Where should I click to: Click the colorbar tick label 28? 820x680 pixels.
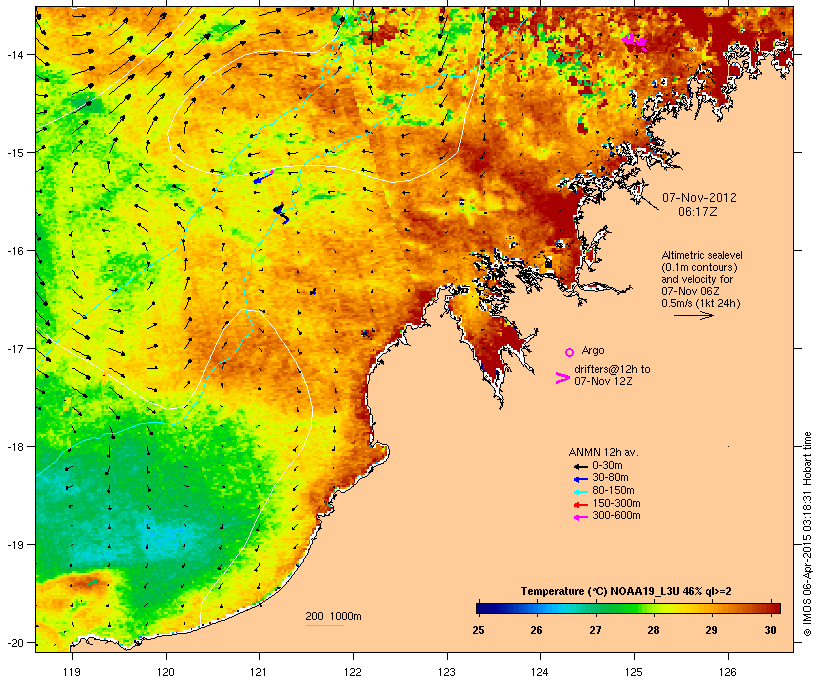653,630
